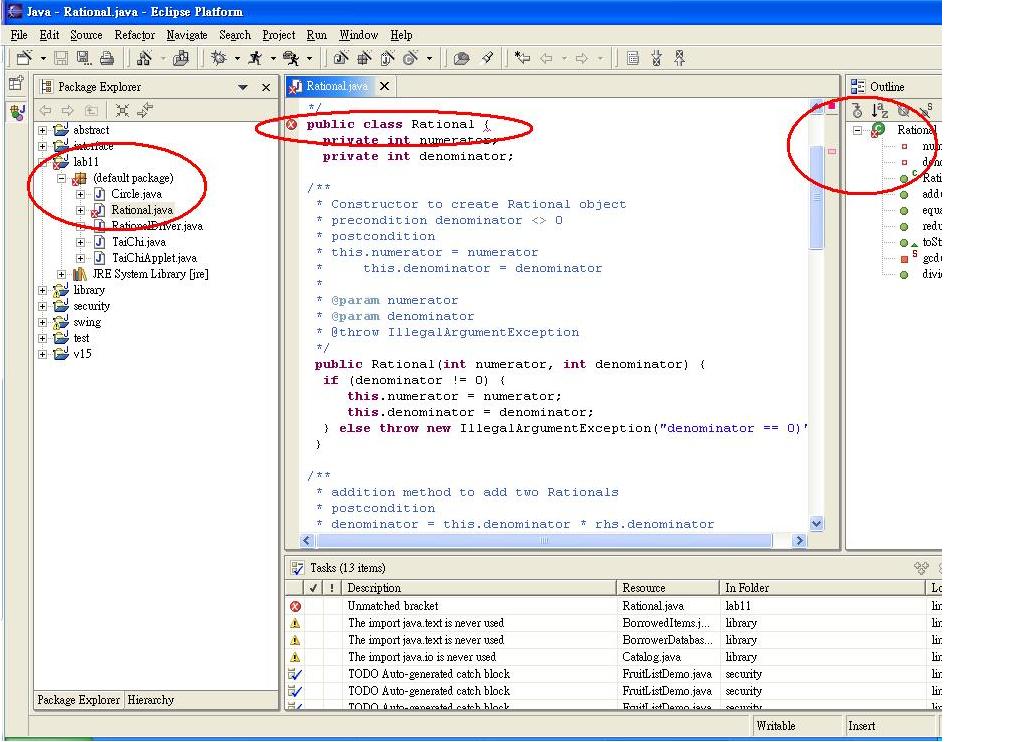Click error marker beside public class Rational
Viewport: 1028px width, 742px height.
click(x=292, y=125)
